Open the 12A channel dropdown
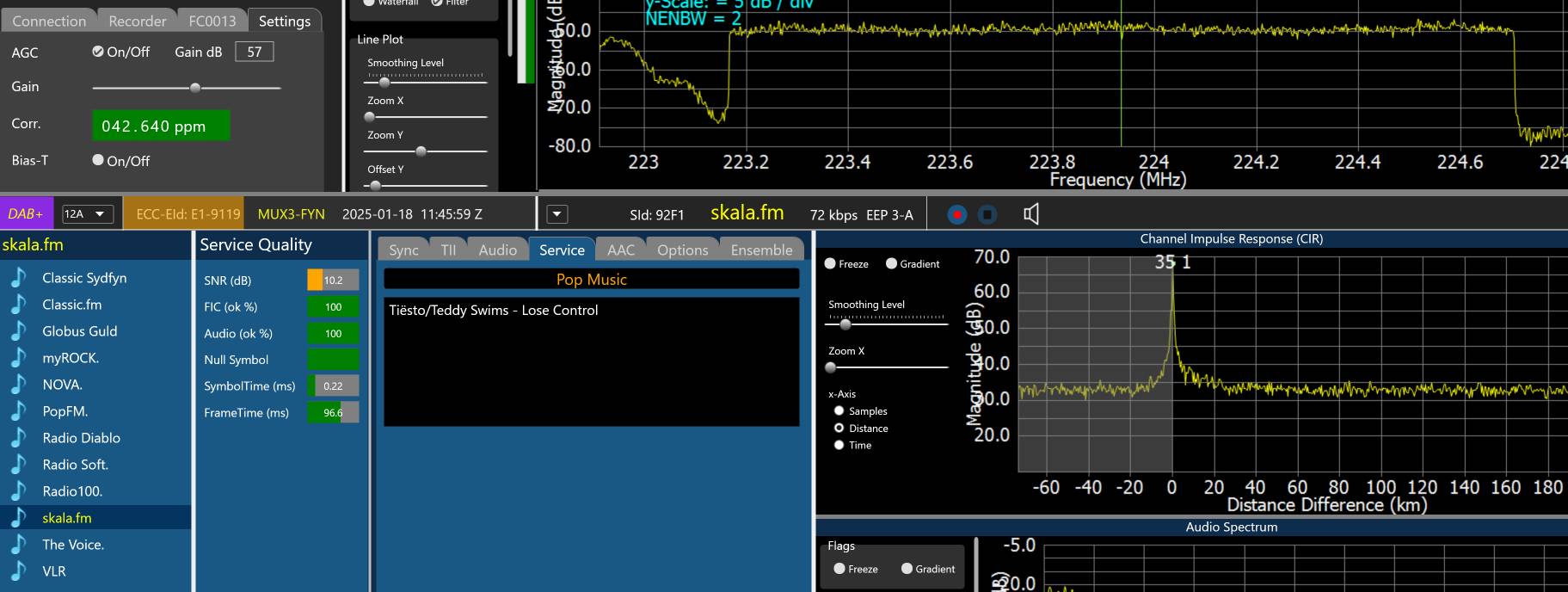The height and width of the screenshot is (592, 1568). (88, 214)
